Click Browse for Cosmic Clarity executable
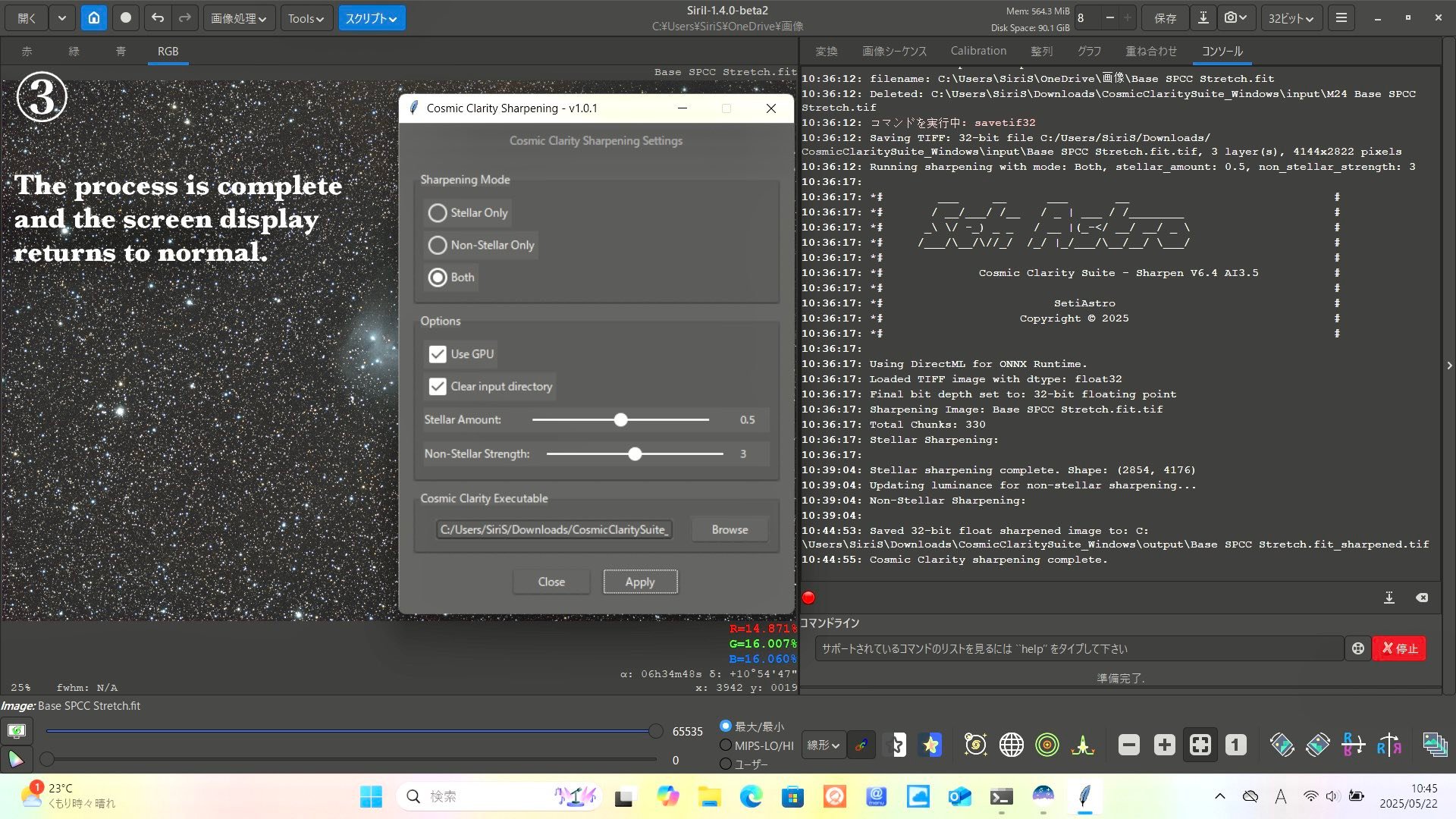The width and height of the screenshot is (1456, 819). pos(730,529)
